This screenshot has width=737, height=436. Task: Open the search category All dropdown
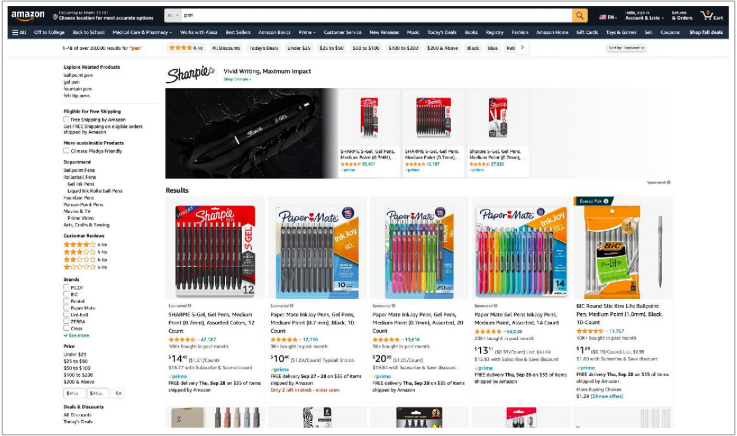pos(173,16)
